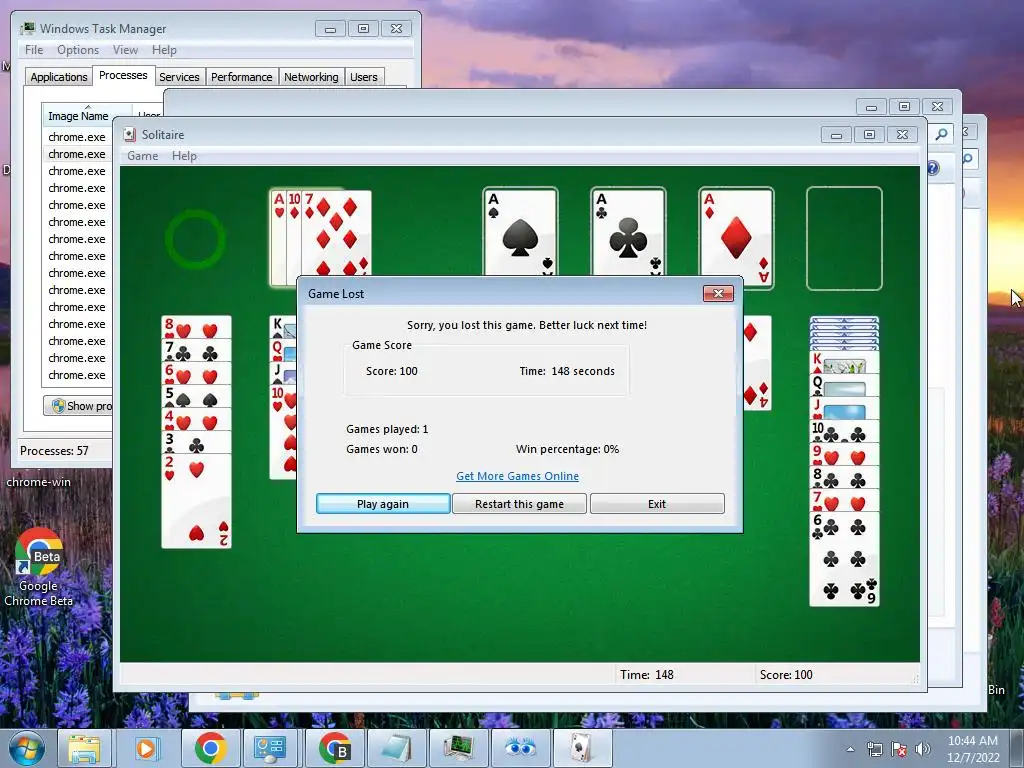Click the Solitaire window title icon
The width and height of the screenshot is (1024, 768).
(x=129, y=135)
